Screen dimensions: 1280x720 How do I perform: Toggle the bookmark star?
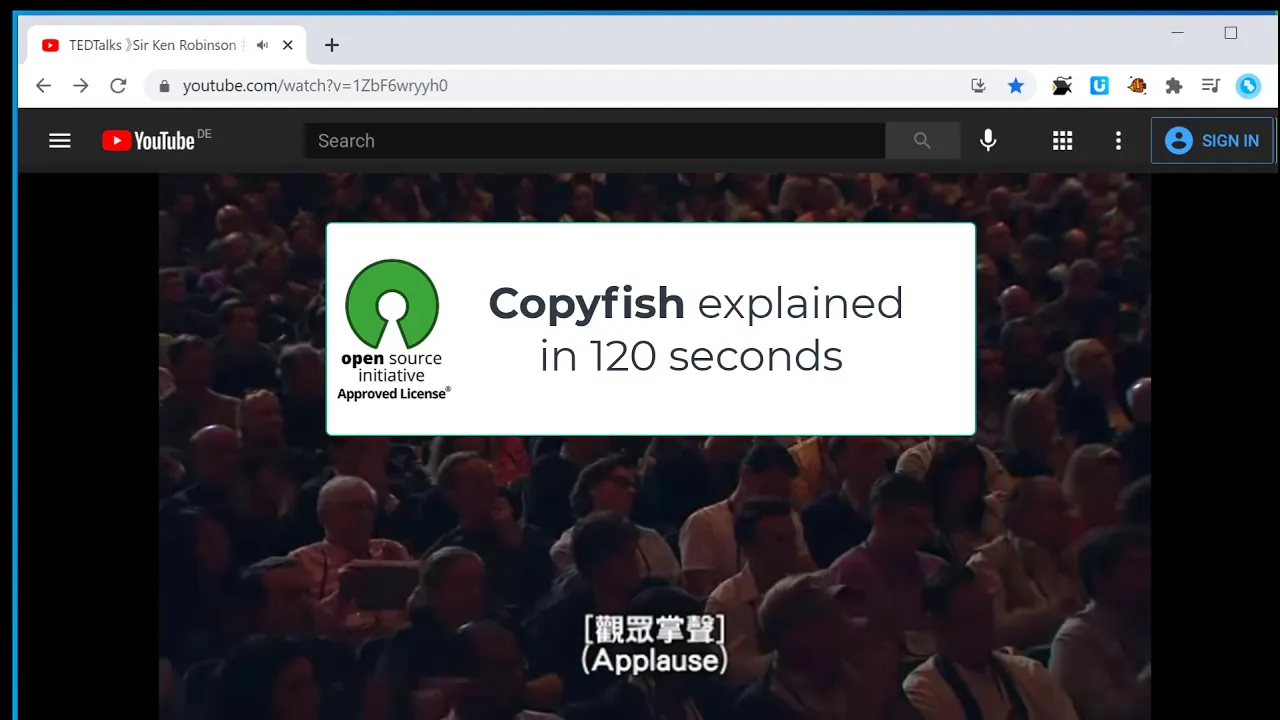point(1016,86)
